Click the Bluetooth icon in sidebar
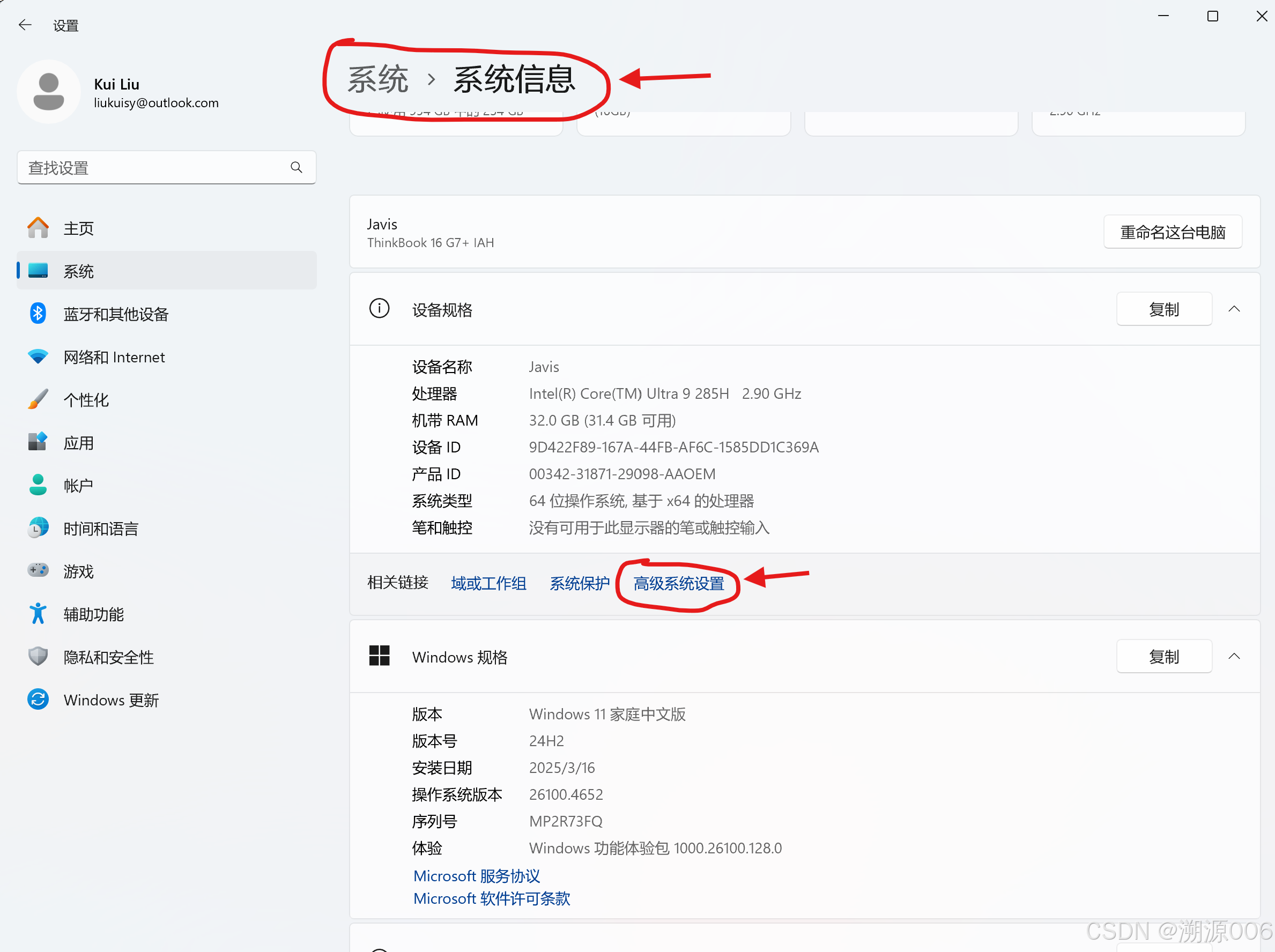 [x=38, y=314]
